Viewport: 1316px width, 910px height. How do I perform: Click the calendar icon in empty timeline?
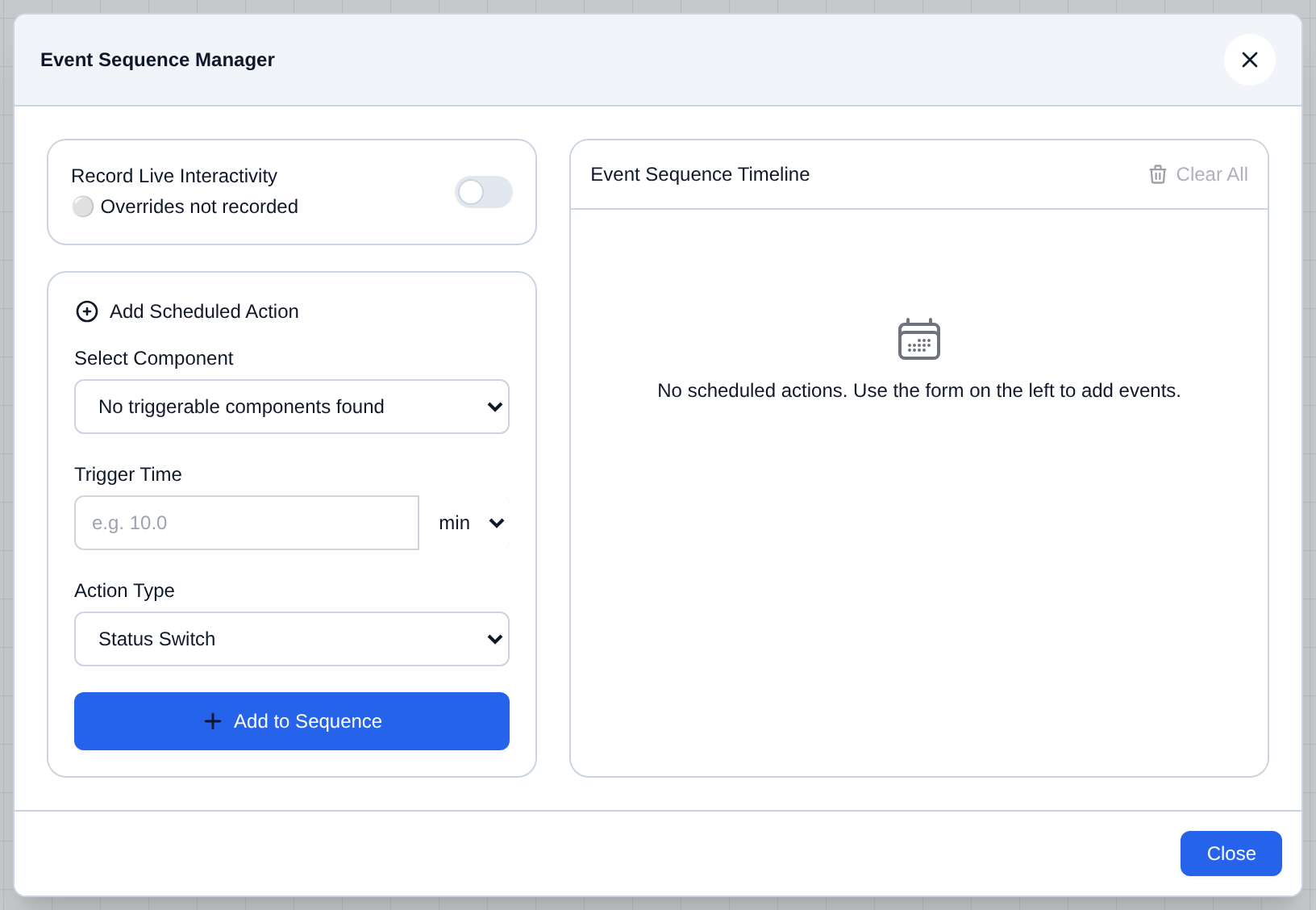(x=919, y=339)
